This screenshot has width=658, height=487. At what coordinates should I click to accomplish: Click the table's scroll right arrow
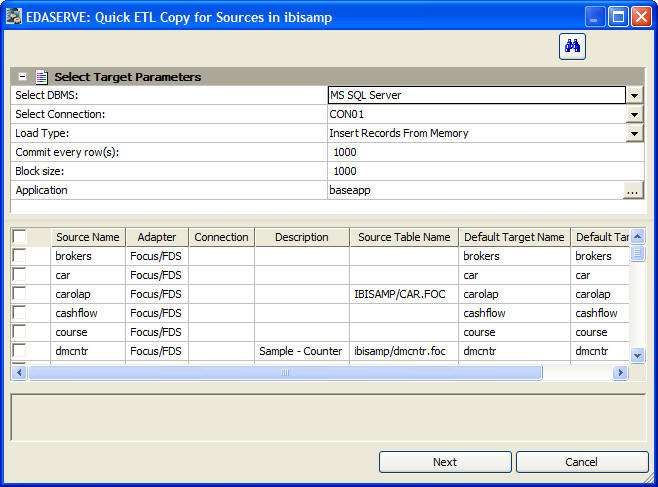pos(620,373)
